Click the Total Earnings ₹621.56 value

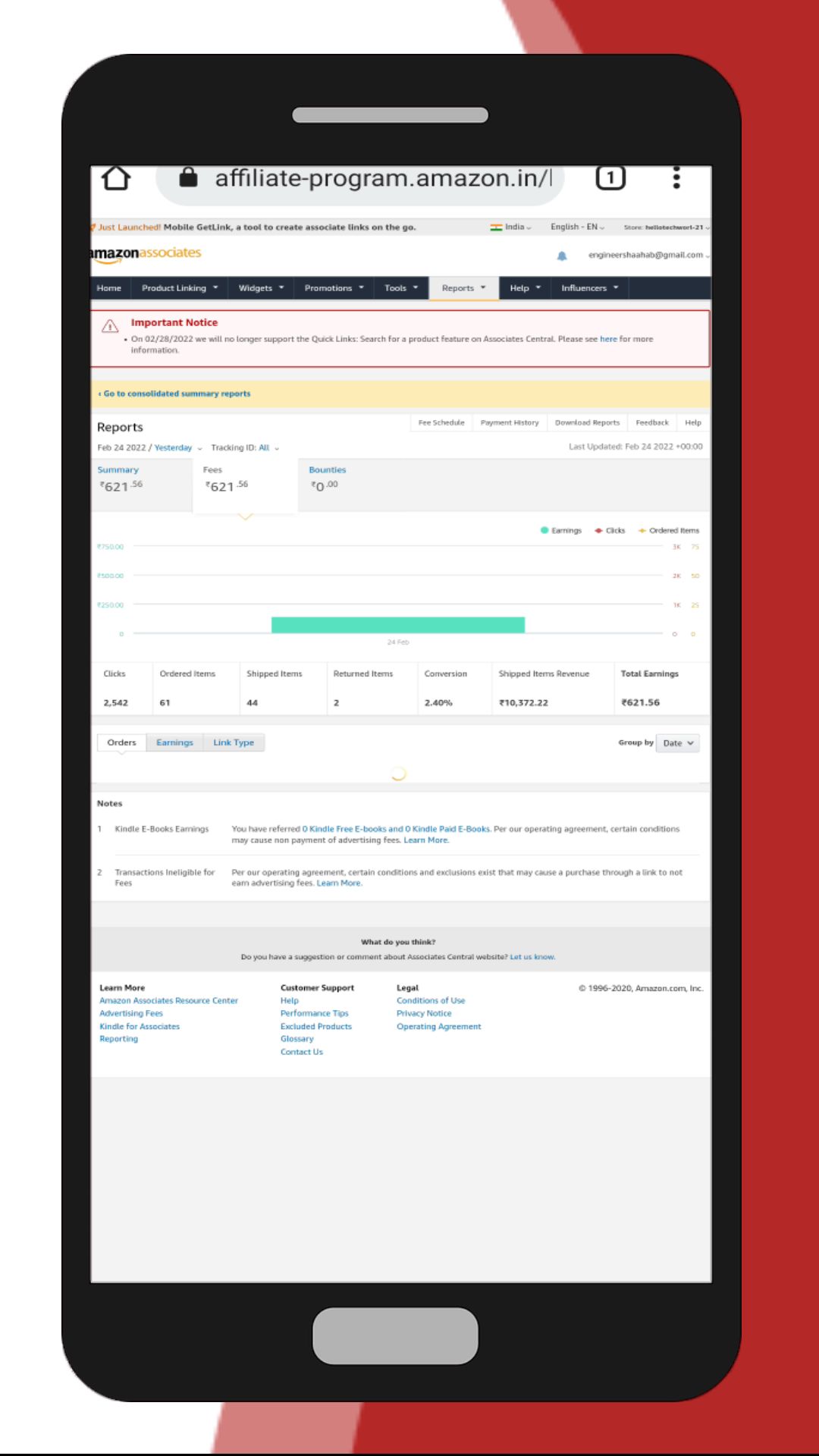(641, 703)
